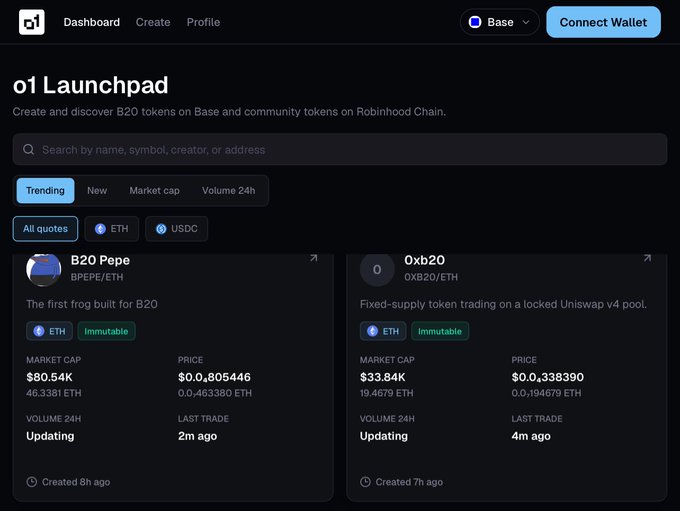
Task: Click the Immutable badge on 0xb20 card
Action: (x=440, y=331)
